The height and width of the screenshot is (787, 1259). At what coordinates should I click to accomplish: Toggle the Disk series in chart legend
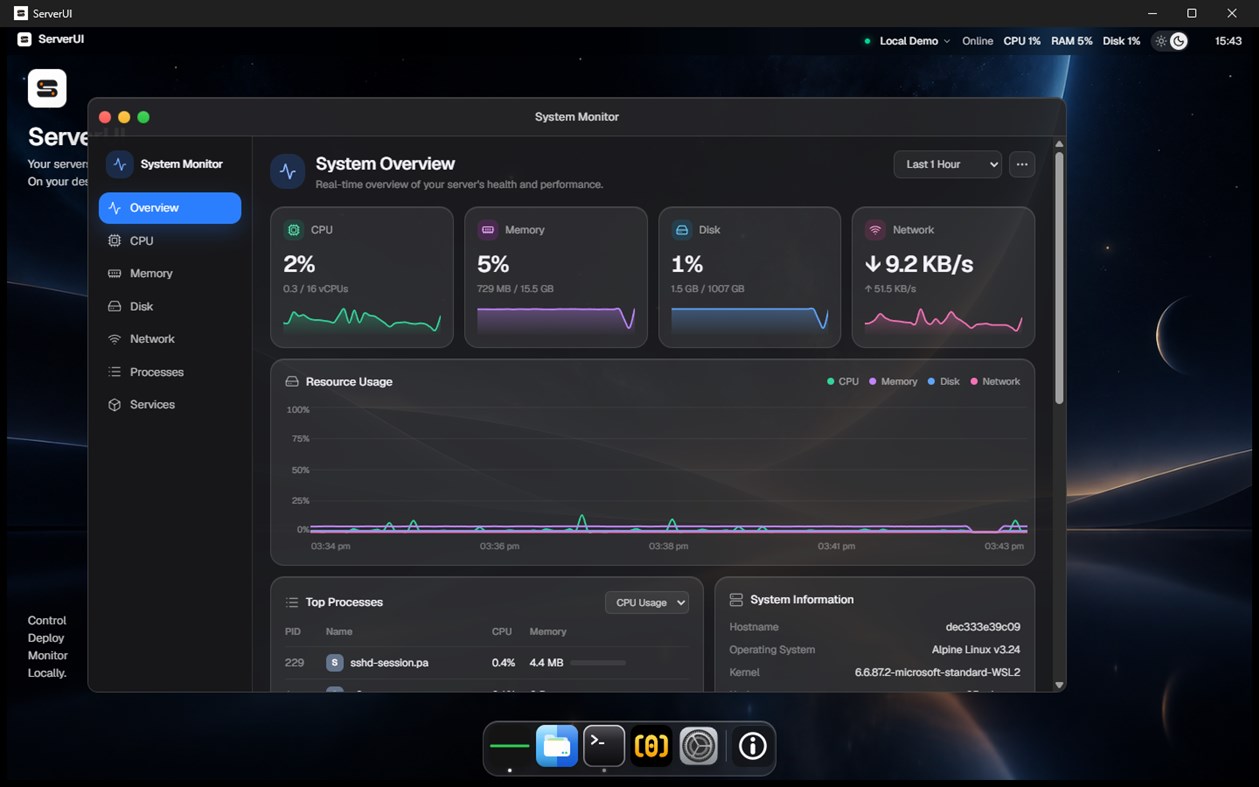pyautogui.click(x=944, y=382)
